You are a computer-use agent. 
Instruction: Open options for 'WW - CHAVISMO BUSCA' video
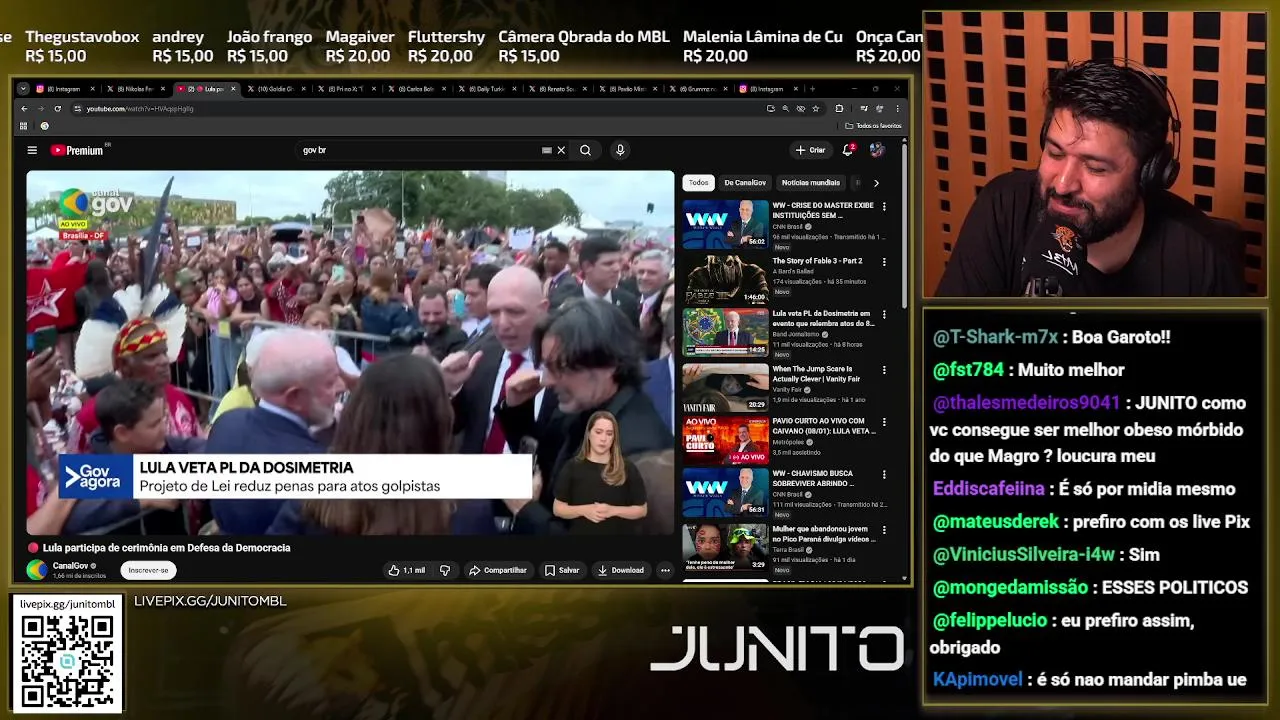tap(884, 475)
